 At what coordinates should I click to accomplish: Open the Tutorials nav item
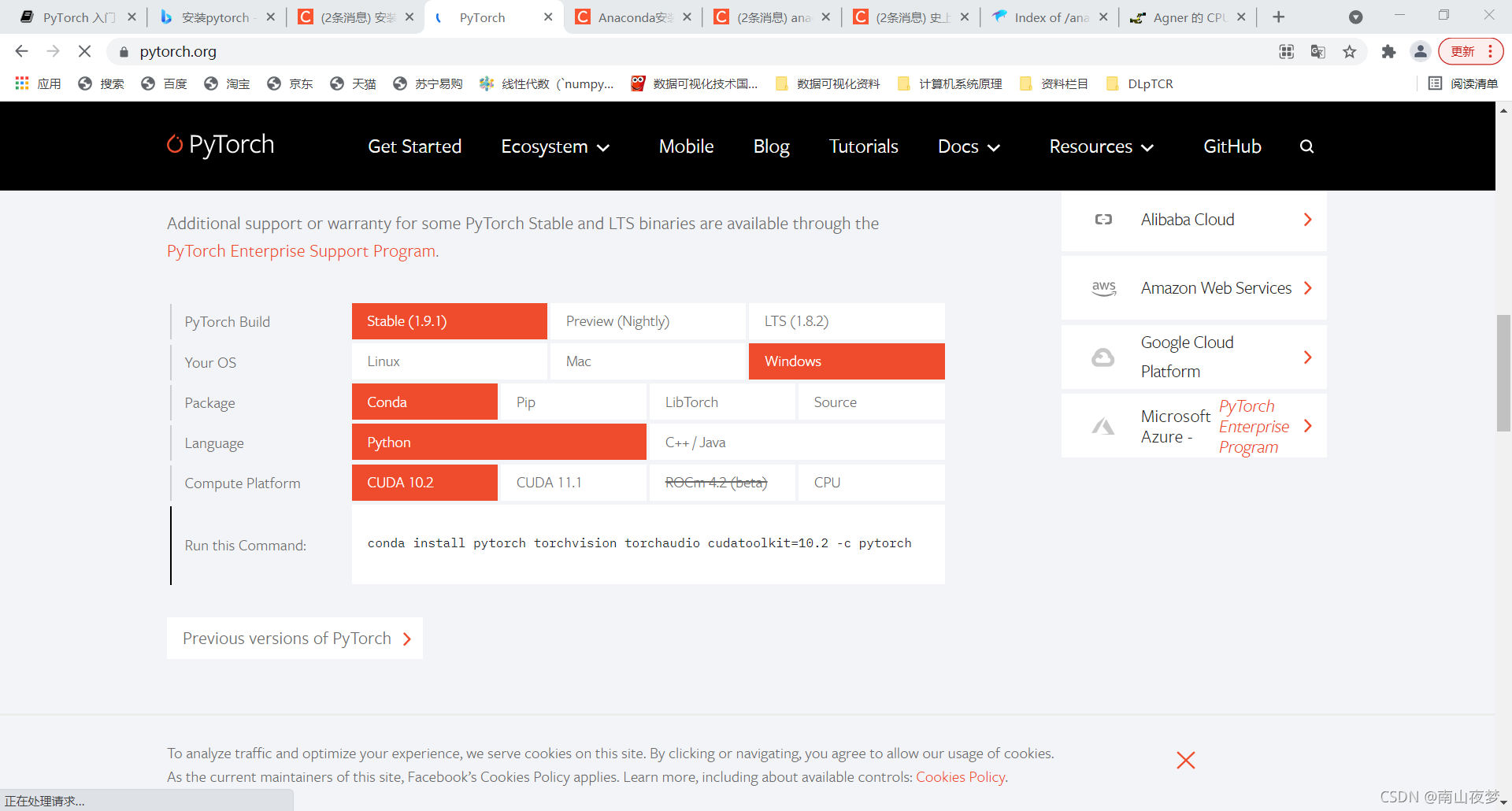click(x=863, y=146)
